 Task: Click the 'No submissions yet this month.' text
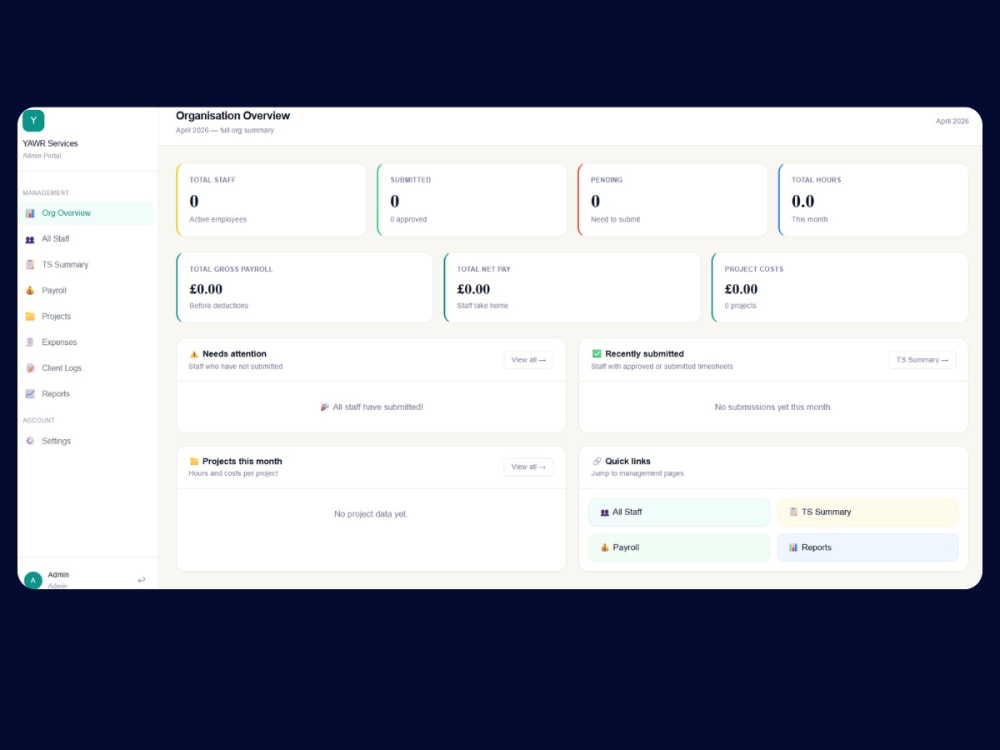click(773, 407)
